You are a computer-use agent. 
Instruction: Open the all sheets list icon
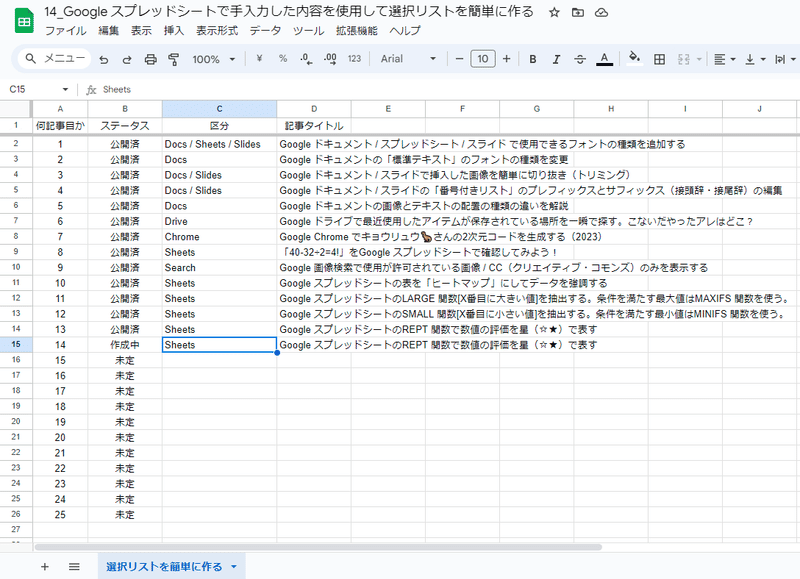point(74,566)
